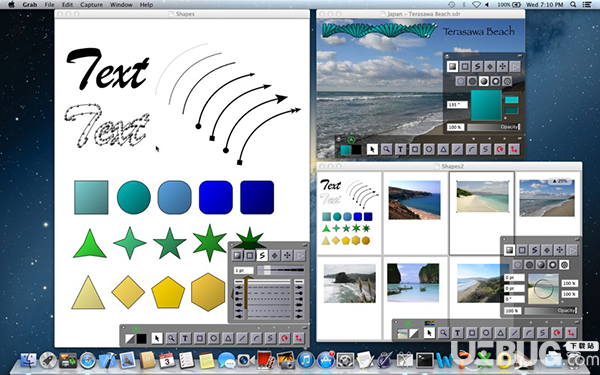Select linear gradient fill in Shapes2 inspector
600x375 pixels.
[541, 264]
